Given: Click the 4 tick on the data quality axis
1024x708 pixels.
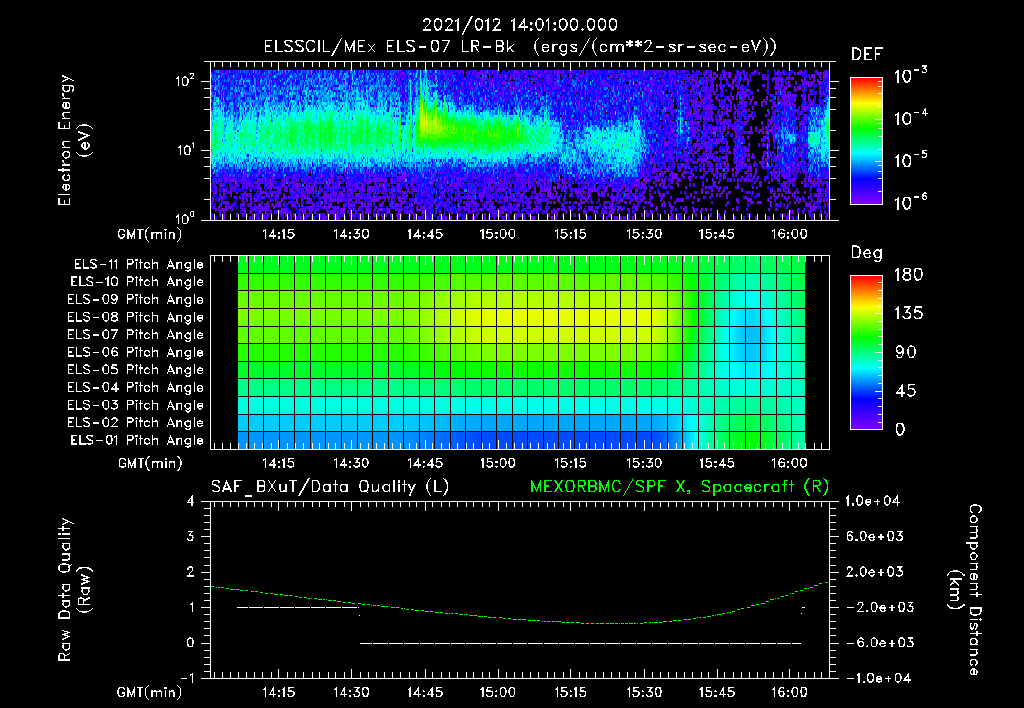Looking at the screenshot, I should (x=191, y=501).
